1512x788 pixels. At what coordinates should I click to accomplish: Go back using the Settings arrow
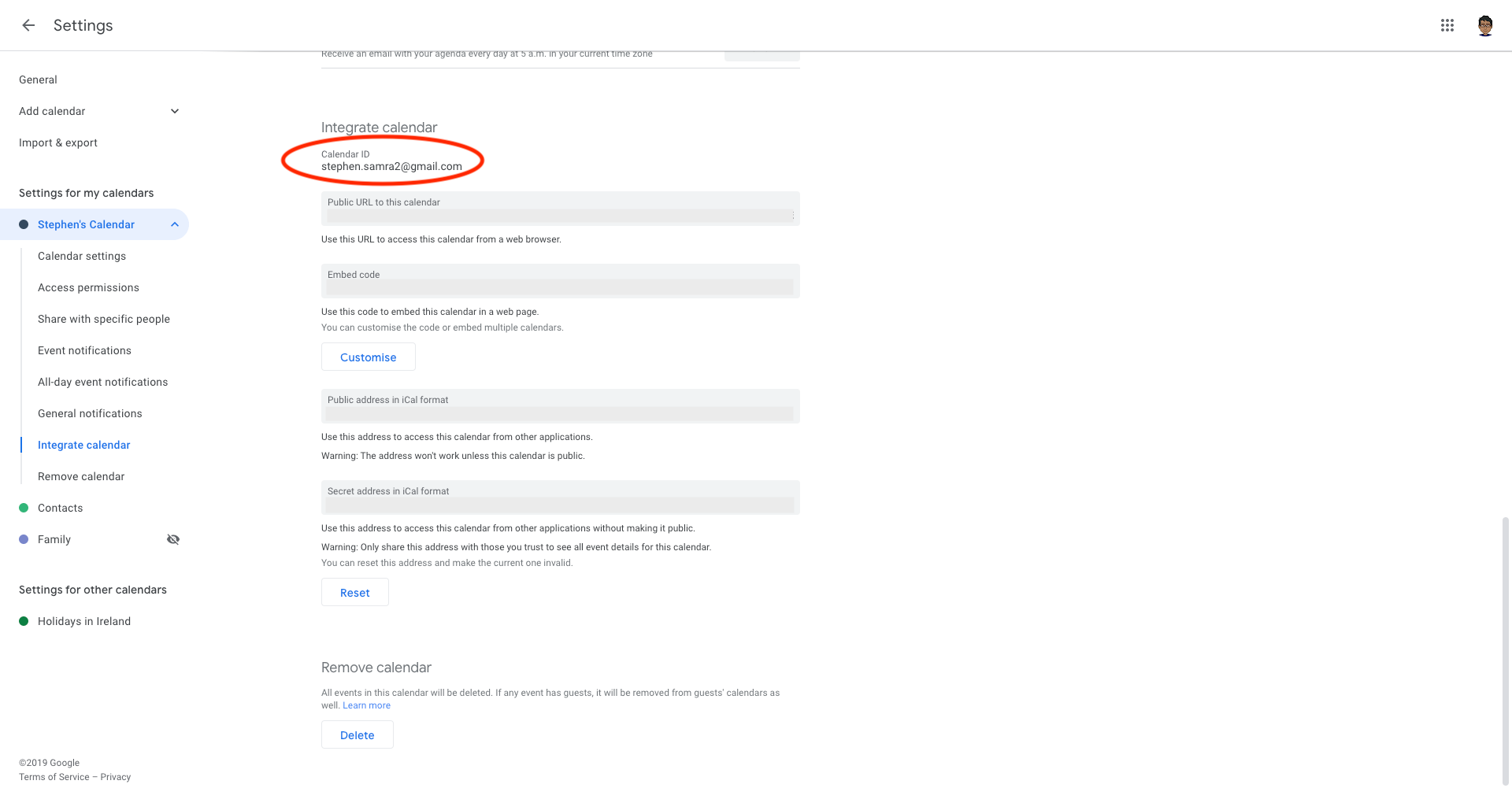[x=28, y=25]
